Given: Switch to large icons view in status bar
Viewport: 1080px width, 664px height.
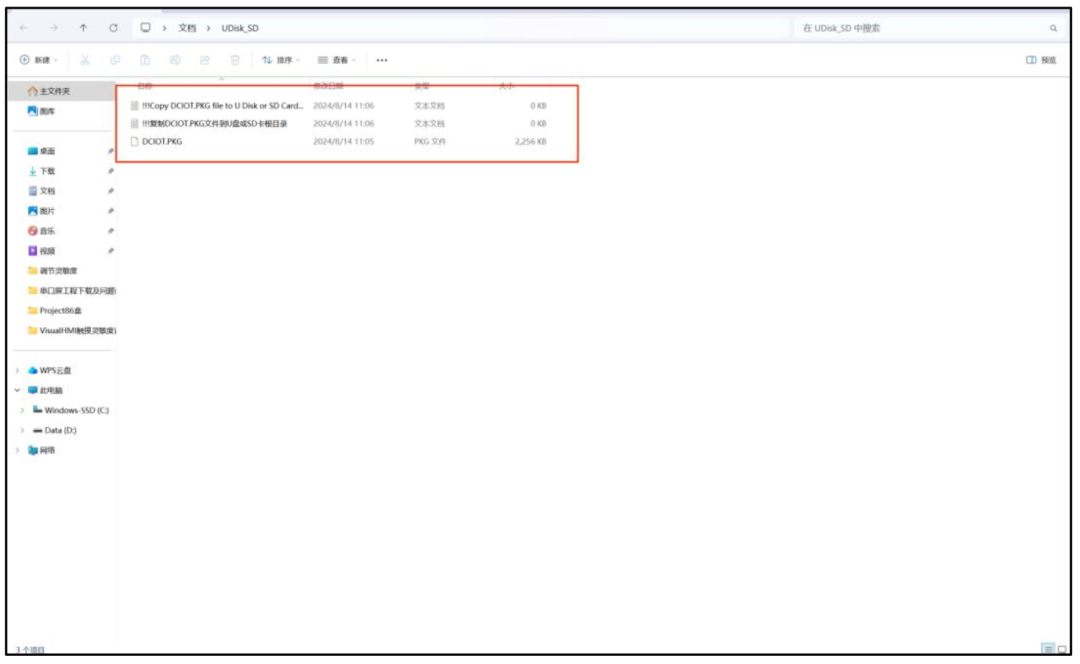Looking at the screenshot, I should [1063, 650].
